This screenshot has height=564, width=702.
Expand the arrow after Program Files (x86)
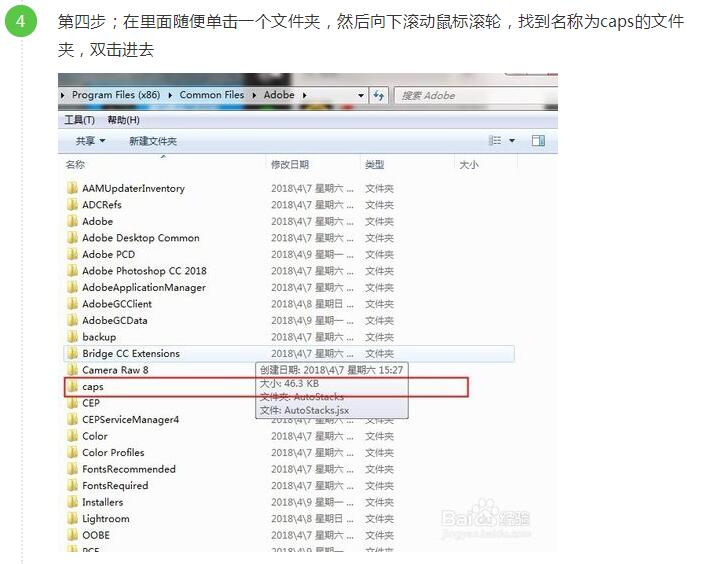(x=170, y=95)
